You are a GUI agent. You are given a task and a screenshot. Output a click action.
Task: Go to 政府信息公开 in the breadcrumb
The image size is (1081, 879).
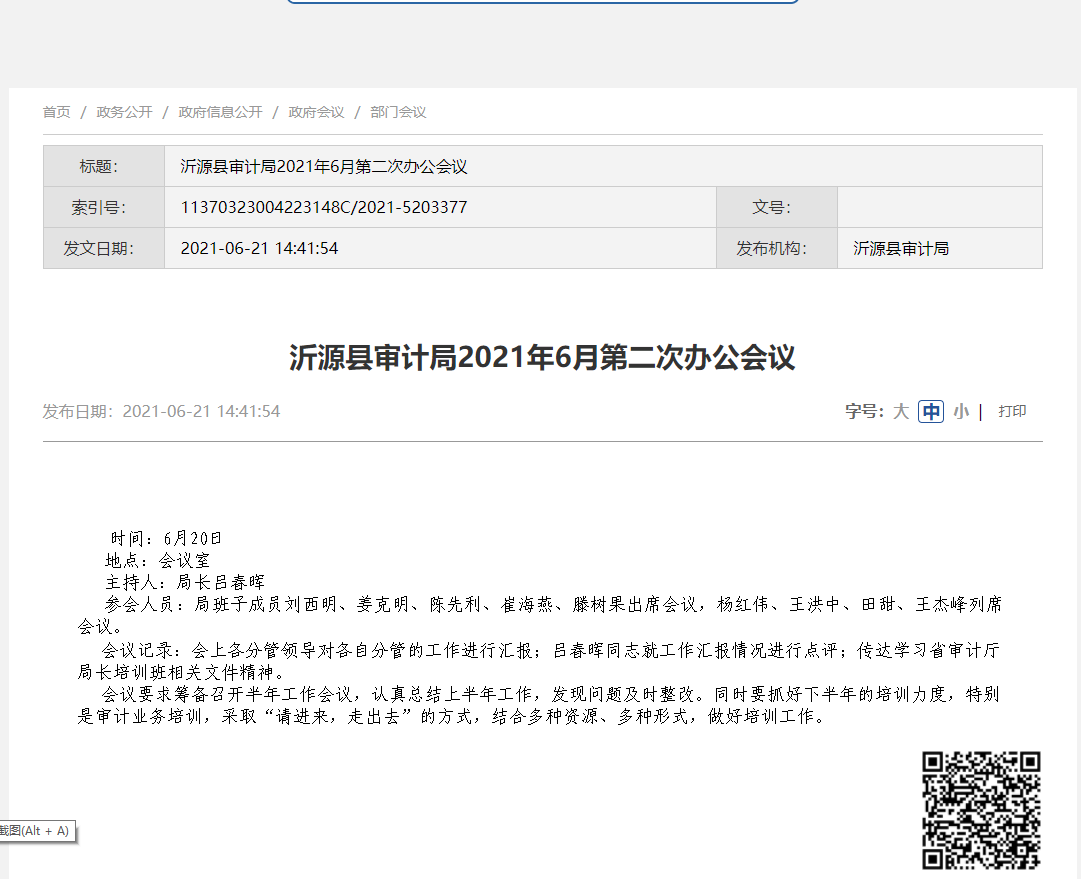[x=220, y=112]
